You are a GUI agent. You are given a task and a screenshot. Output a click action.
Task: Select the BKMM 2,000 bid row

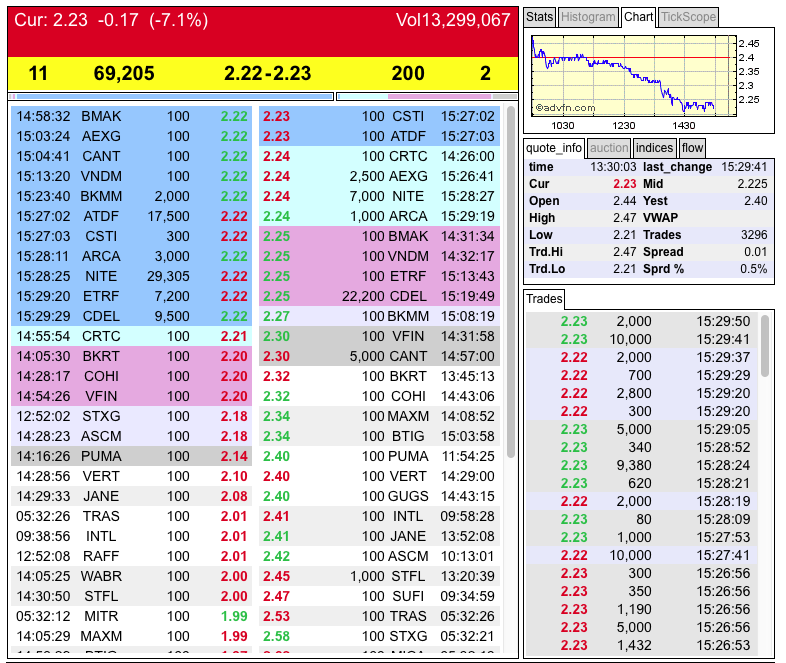[131, 196]
